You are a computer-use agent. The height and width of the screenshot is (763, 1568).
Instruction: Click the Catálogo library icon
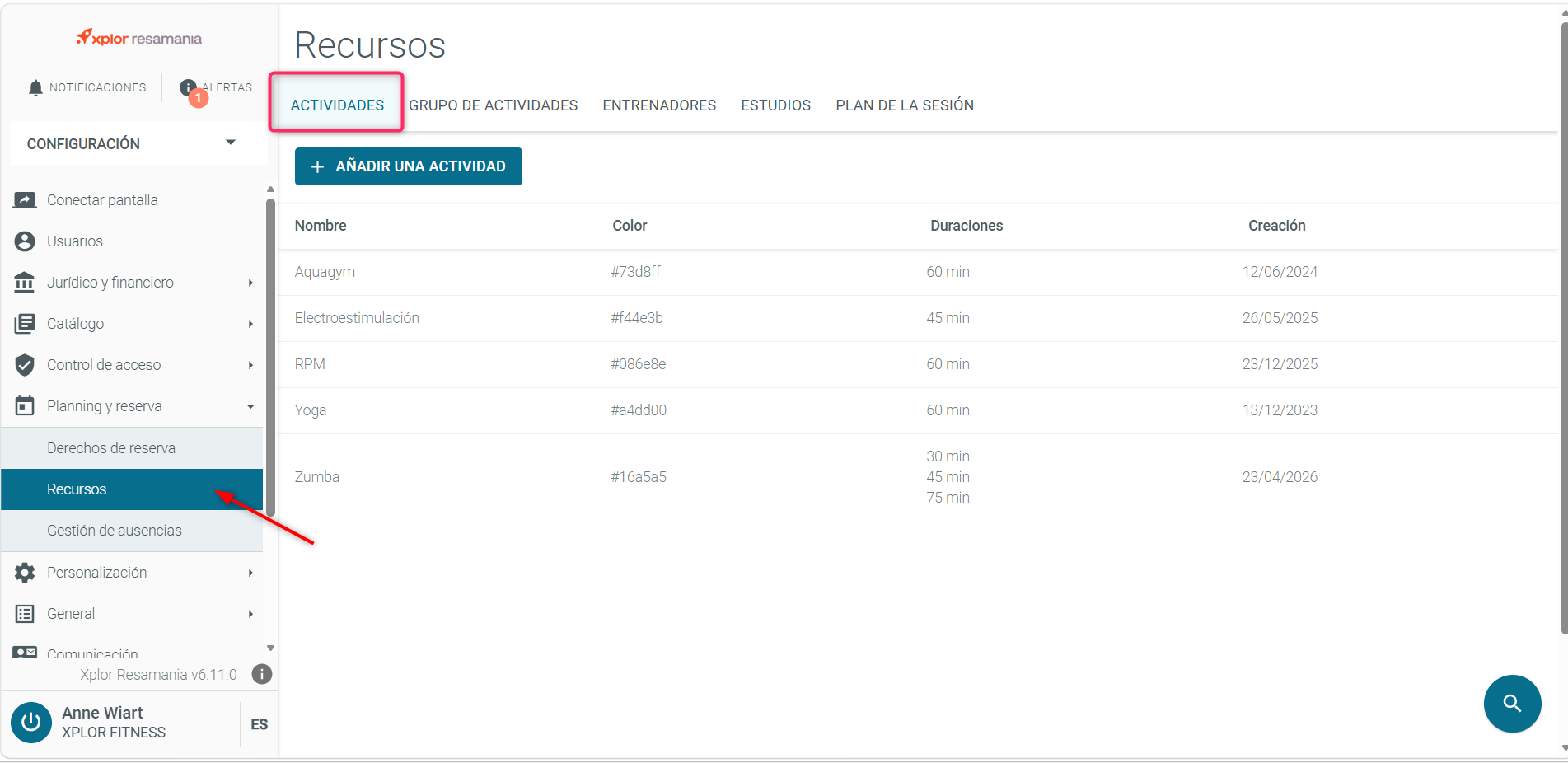pos(25,324)
